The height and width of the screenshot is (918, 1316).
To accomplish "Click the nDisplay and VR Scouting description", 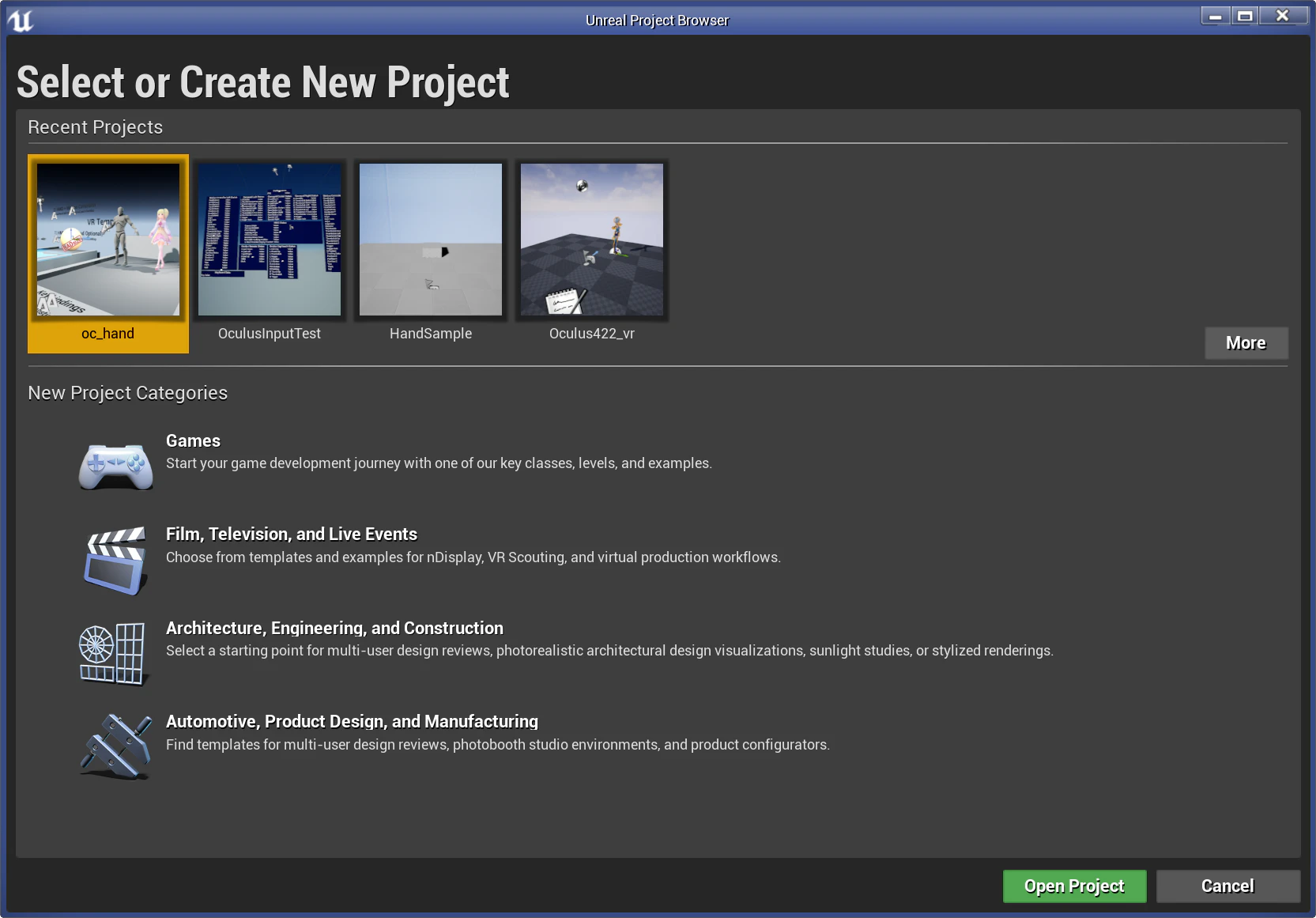I will click(x=473, y=557).
